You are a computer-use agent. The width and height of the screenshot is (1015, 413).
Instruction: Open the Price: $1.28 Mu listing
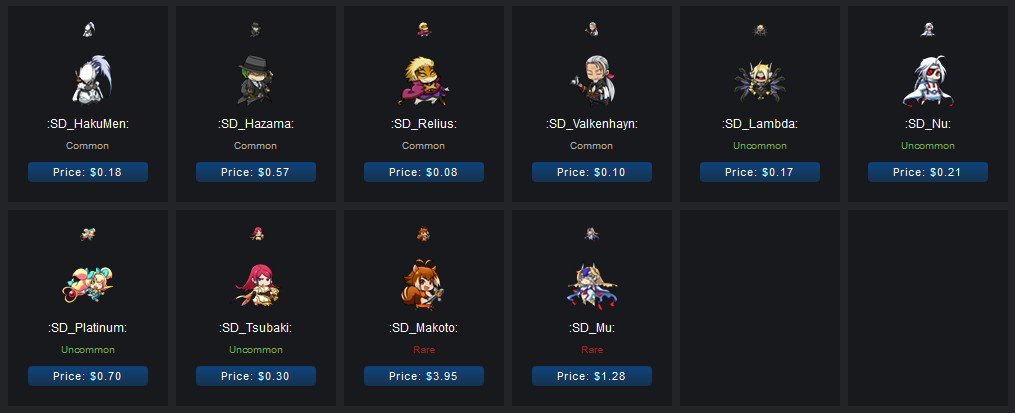click(592, 376)
